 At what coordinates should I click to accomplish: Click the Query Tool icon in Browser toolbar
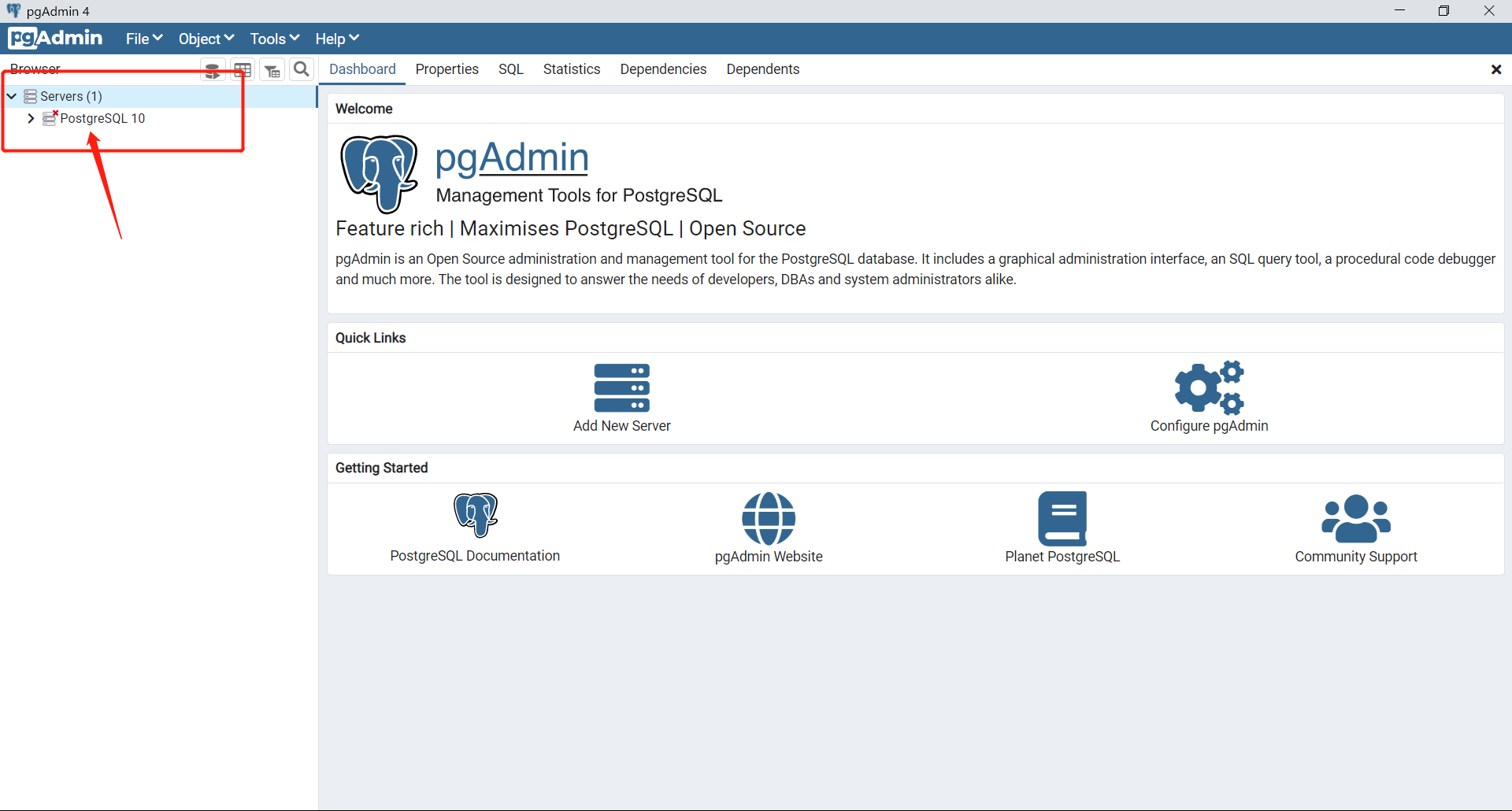click(213, 70)
